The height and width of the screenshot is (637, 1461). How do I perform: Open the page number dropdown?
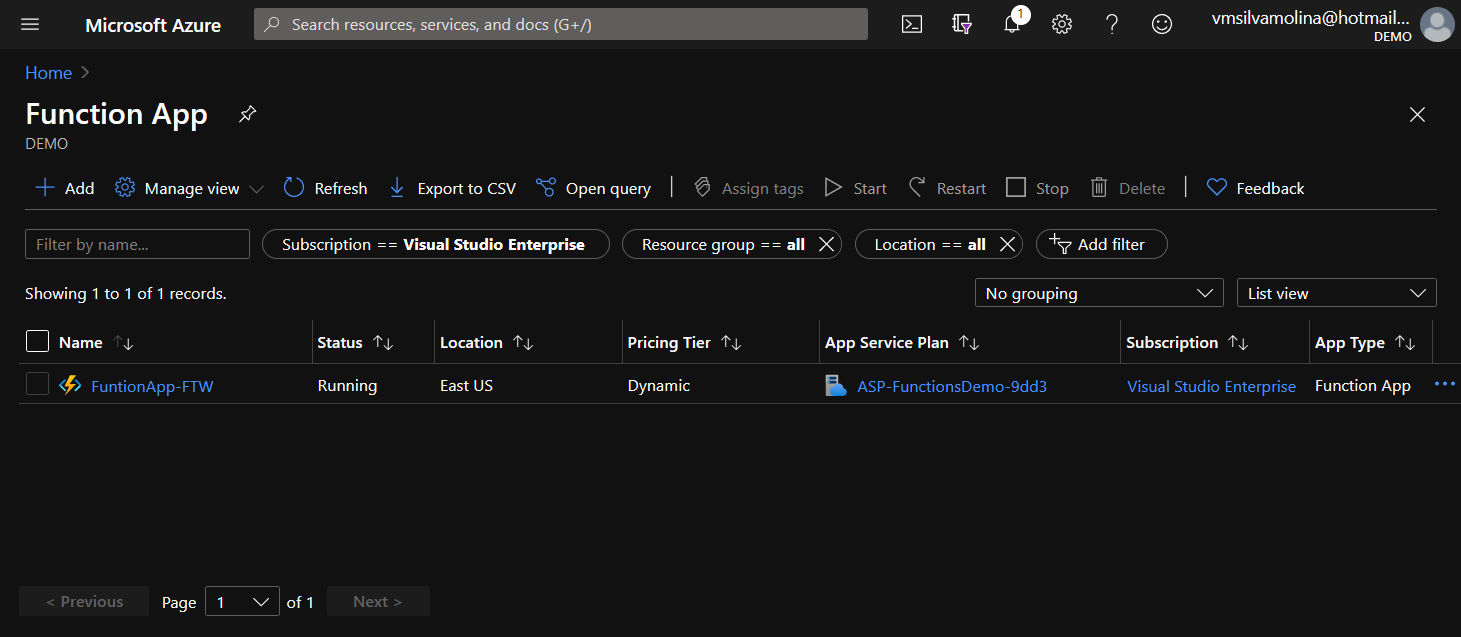click(x=242, y=601)
